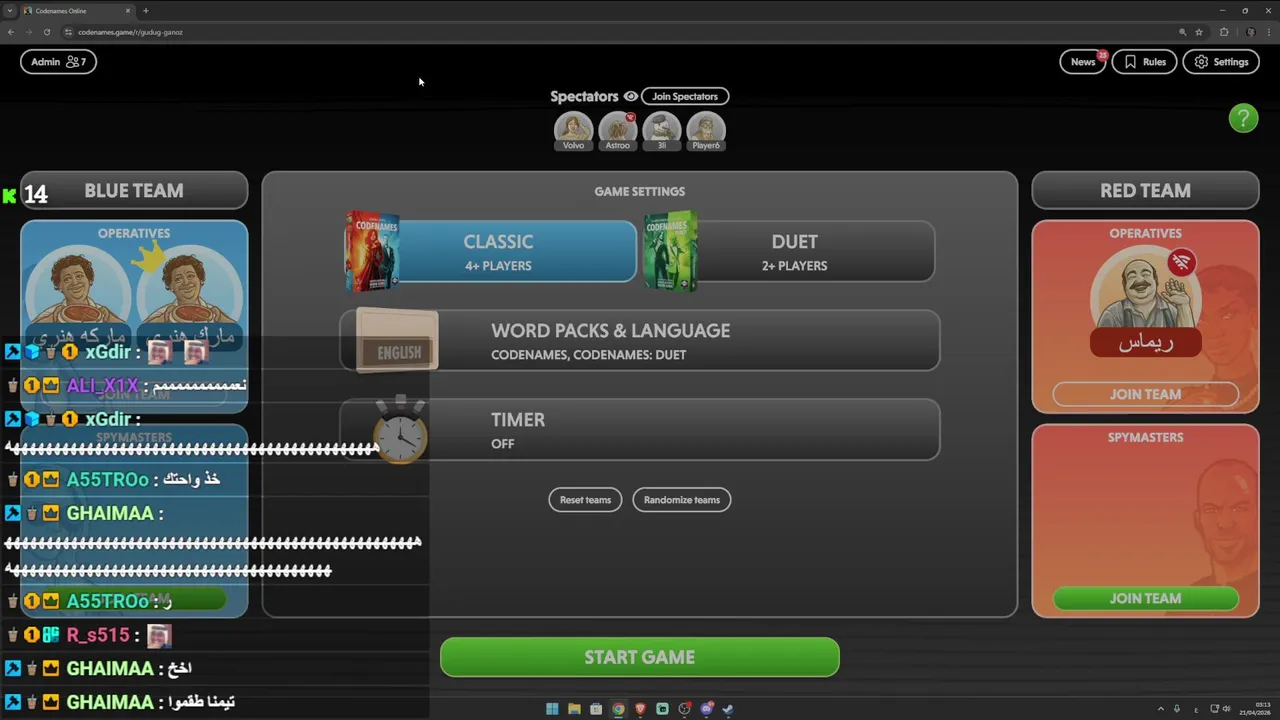
Task: Open the Settings menu
Action: pyautogui.click(x=1221, y=62)
